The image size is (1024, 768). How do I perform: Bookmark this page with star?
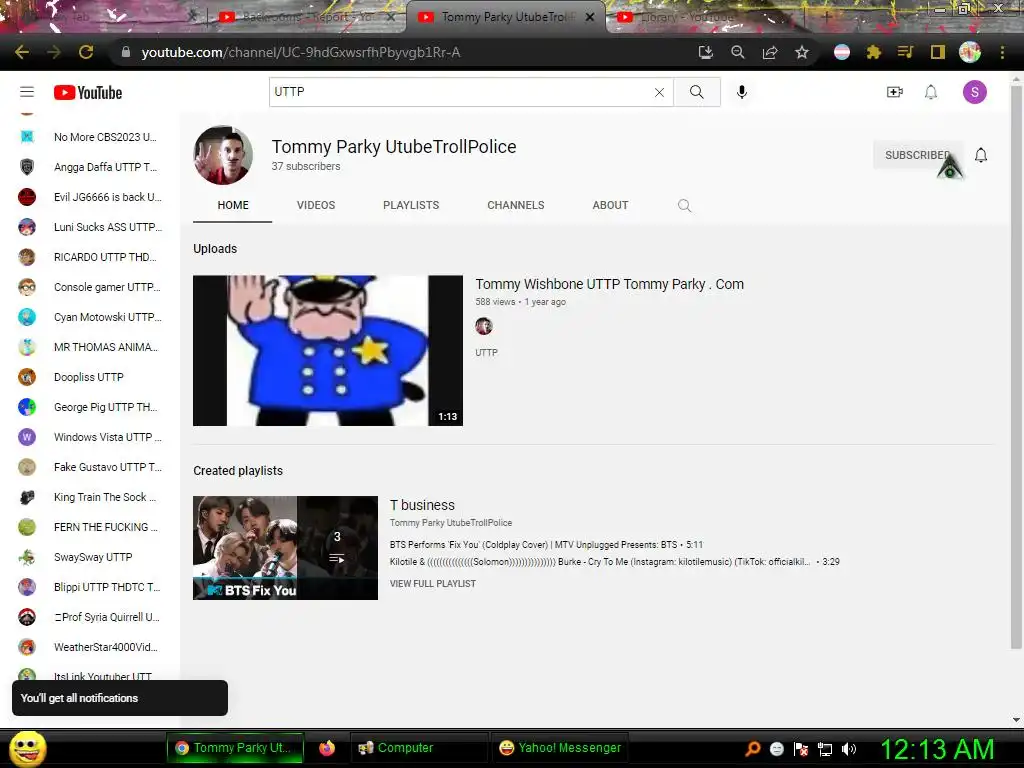pyautogui.click(x=802, y=52)
